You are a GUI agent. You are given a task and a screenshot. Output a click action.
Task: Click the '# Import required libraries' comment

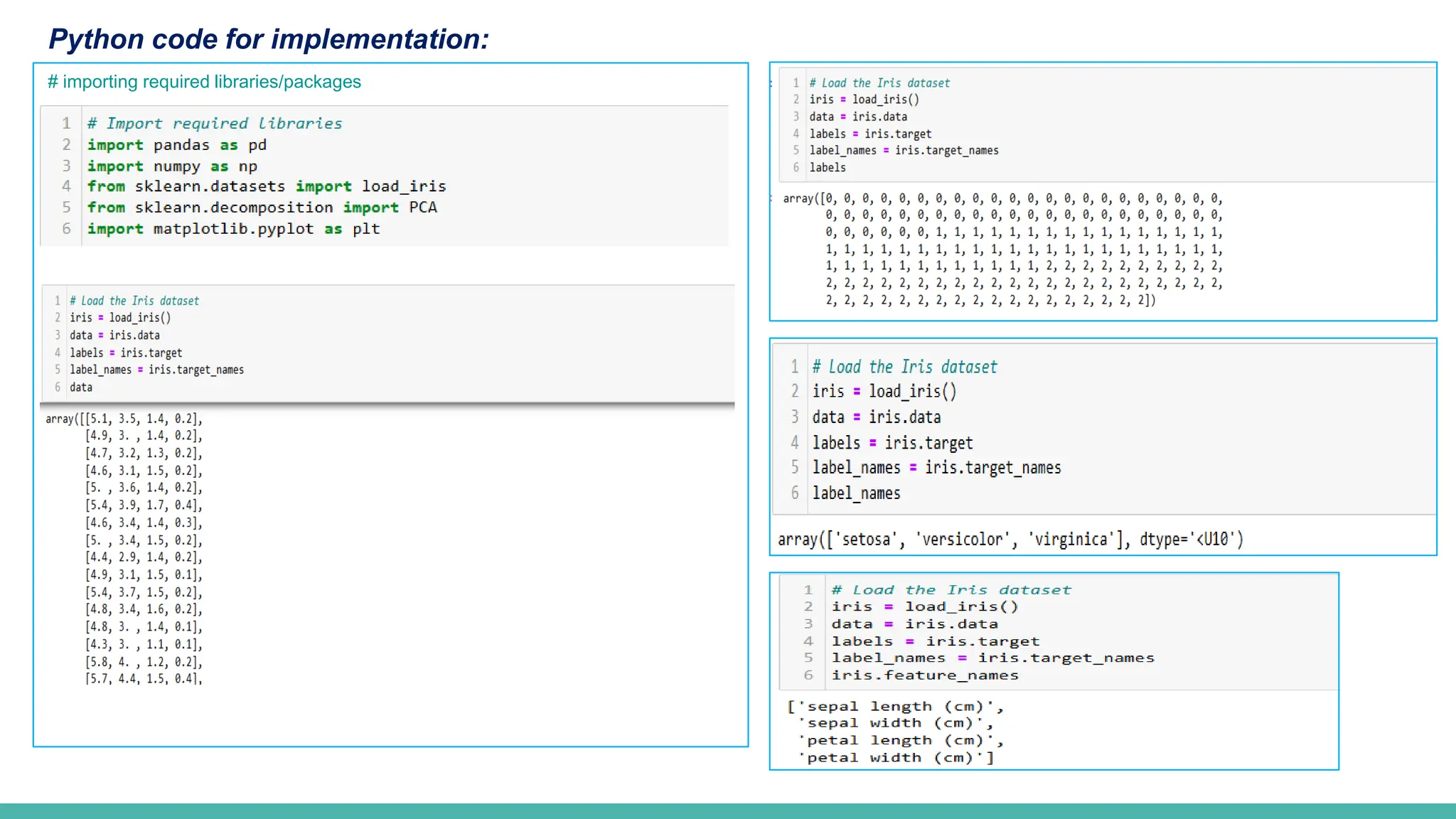coord(214,124)
